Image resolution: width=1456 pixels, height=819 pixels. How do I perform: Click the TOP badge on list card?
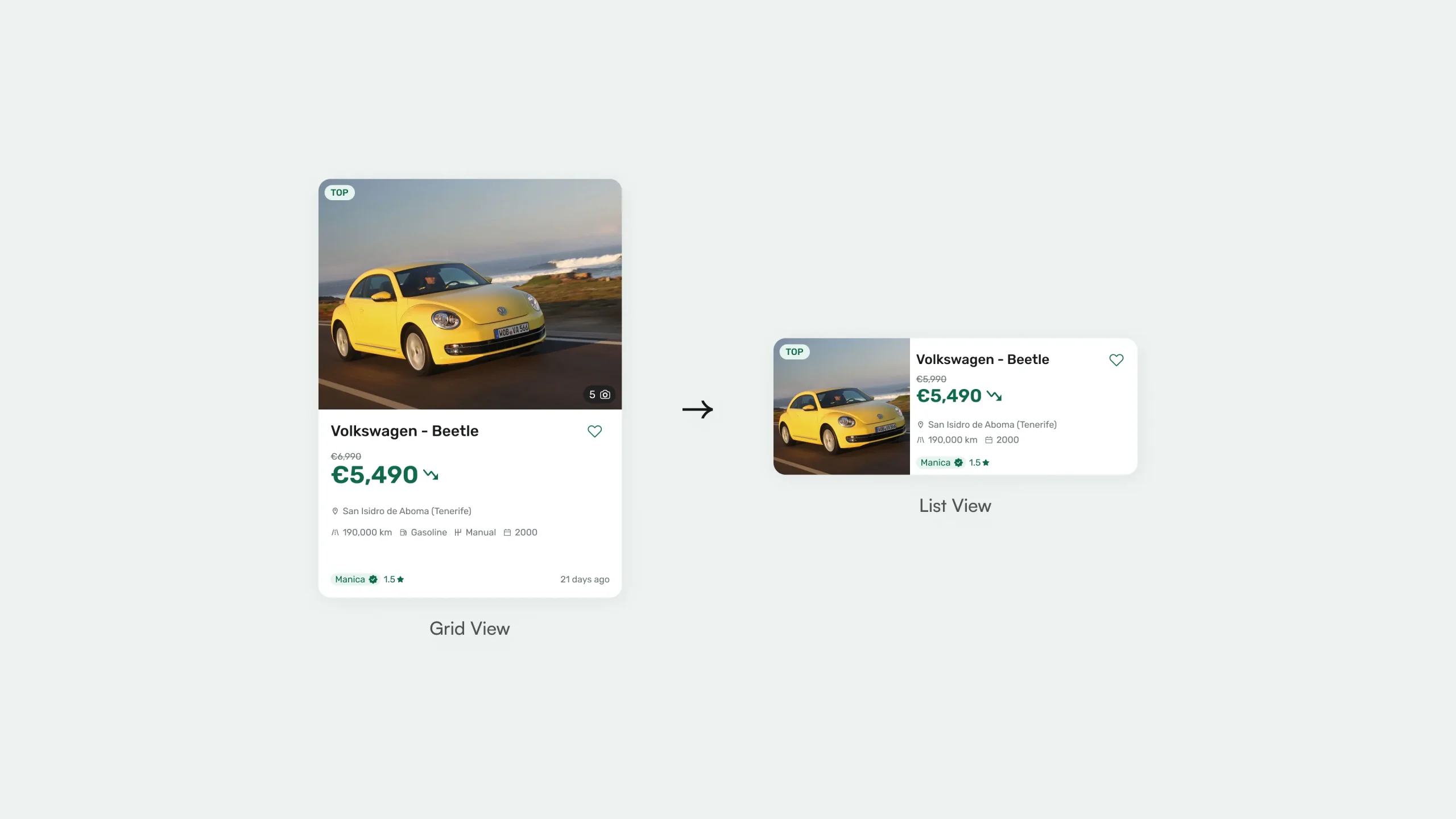(x=795, y=352)
